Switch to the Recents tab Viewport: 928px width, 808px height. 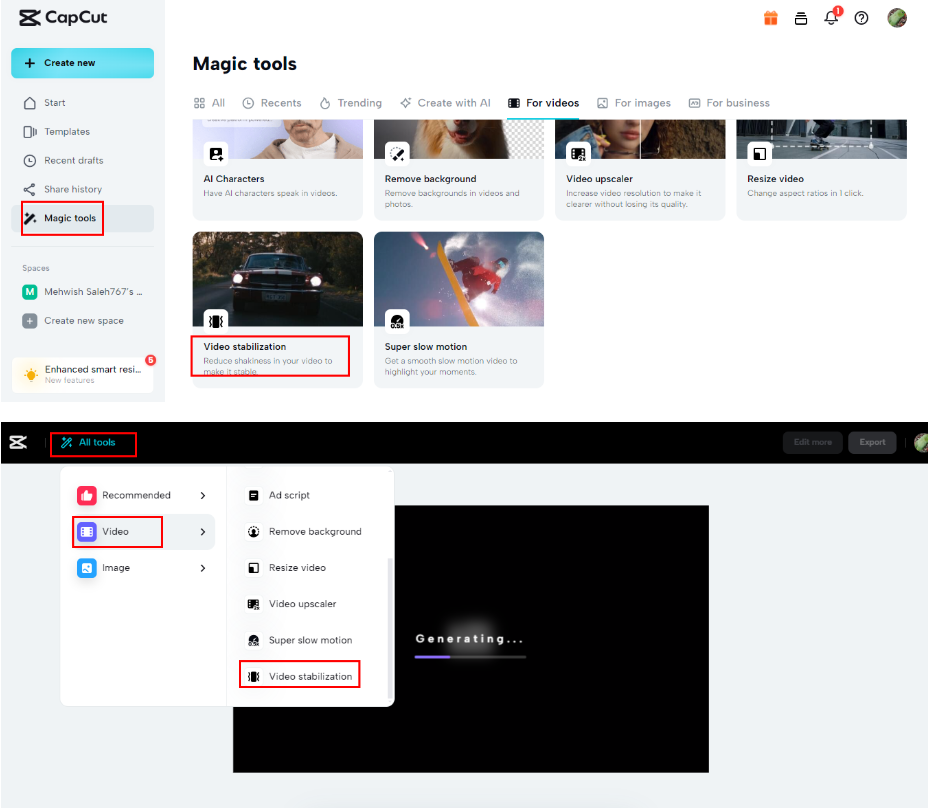point(272,103)
